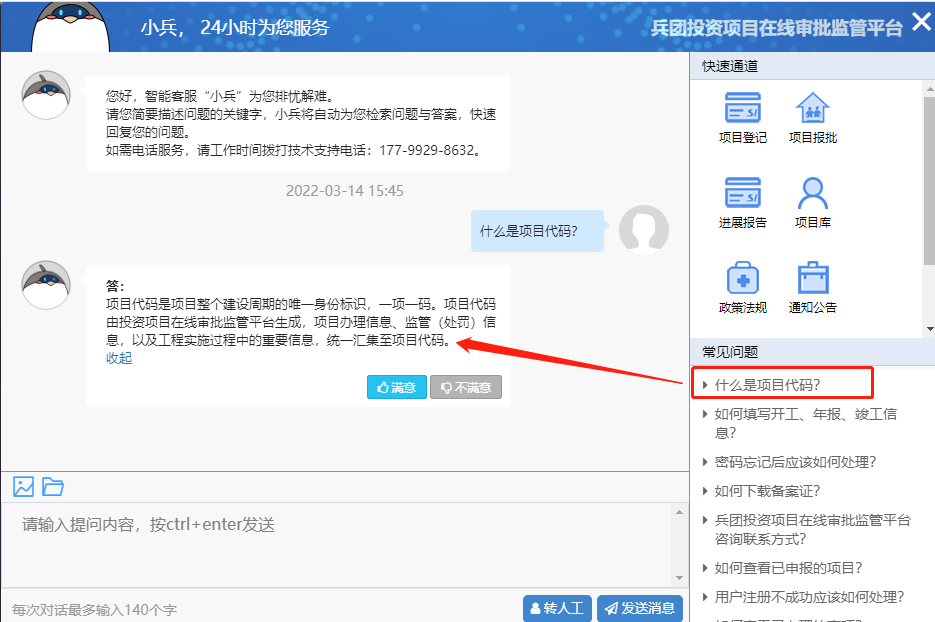This screenshot has width=935, height=622.
Task: Collapse the answer with 收起 link
Action: (x=119, y=358)
